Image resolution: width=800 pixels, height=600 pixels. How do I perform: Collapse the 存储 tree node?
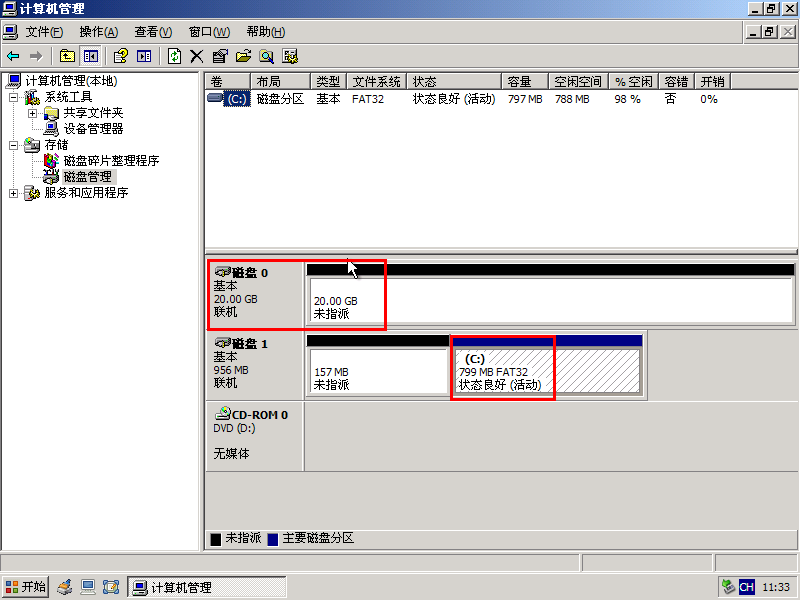[x=14, y=145]
